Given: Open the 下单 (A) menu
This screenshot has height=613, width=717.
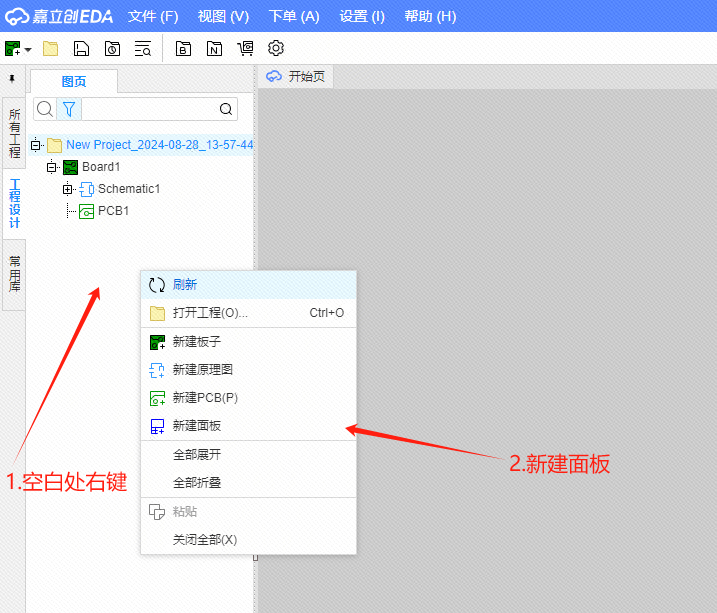Looking at the screenshot, I should pyautogui.click(x=294, y=16).
